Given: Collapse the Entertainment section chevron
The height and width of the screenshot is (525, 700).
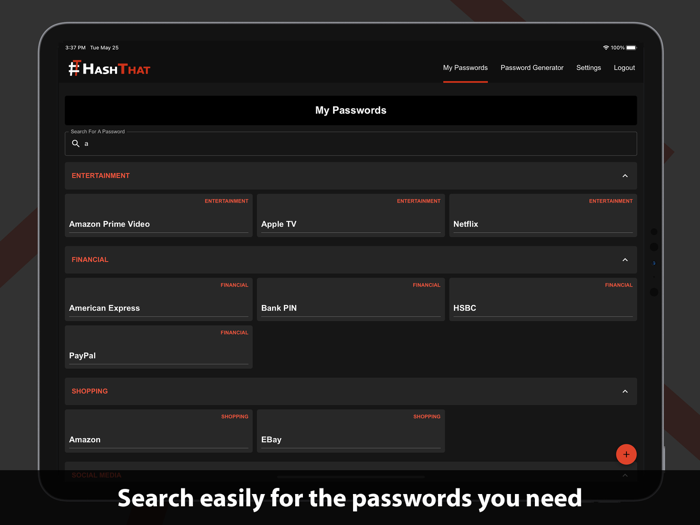Looking at the screenshot, I should [625, 176].
